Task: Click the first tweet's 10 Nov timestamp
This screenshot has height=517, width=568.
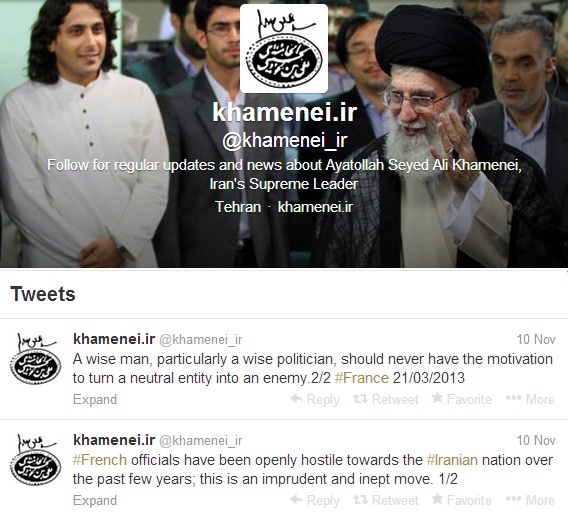Action: (536, 339)
